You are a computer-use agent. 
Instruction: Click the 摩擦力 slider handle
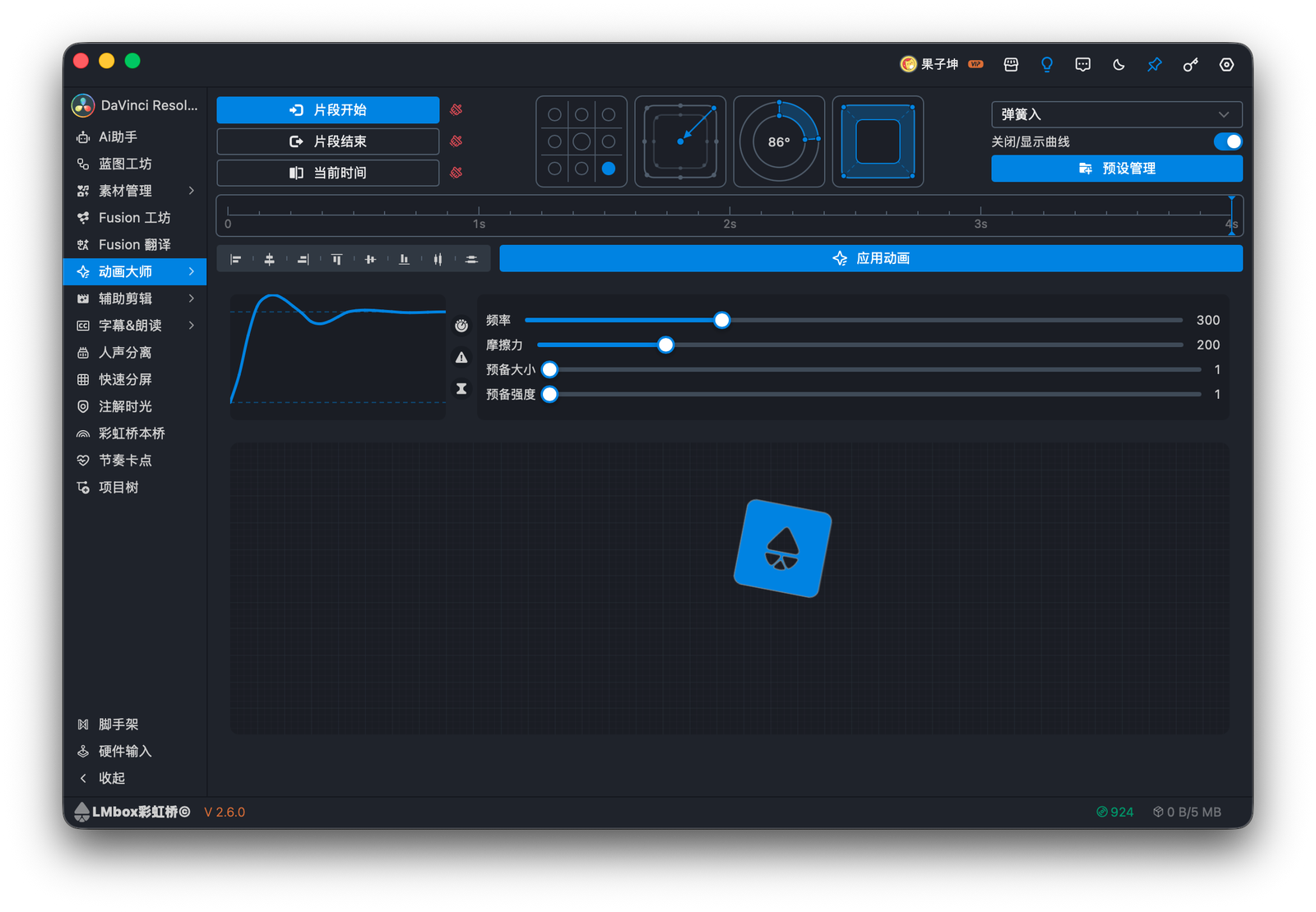pyautogui.click(x=665, y=345)
